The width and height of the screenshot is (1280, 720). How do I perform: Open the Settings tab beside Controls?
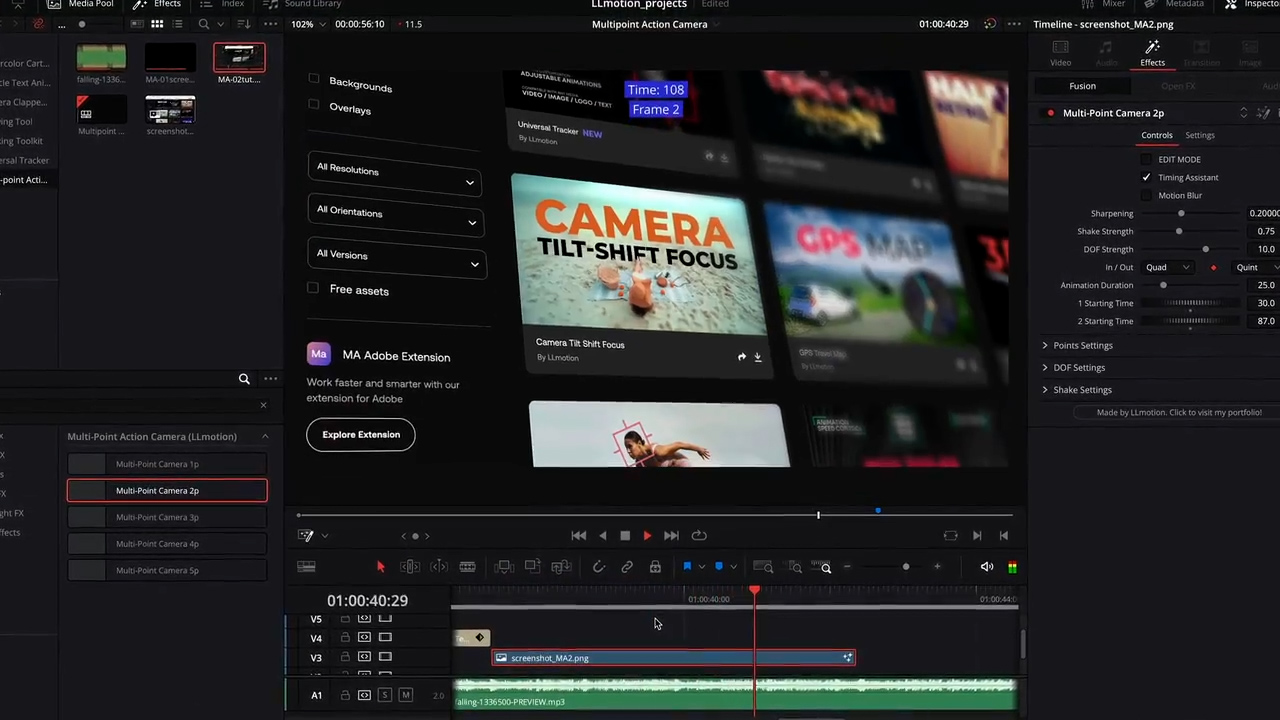point(1200,135)
